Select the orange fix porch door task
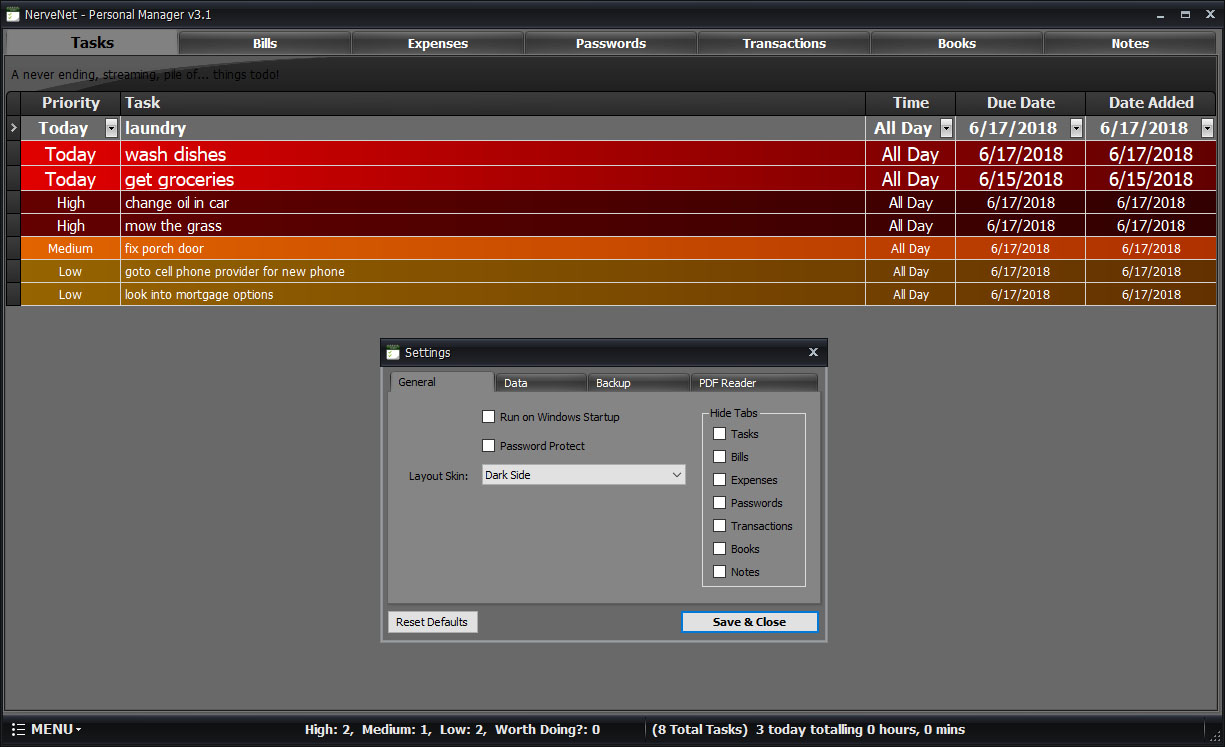Image resolution: width=1225 pixels, height=747 pixels. [164, 249]
